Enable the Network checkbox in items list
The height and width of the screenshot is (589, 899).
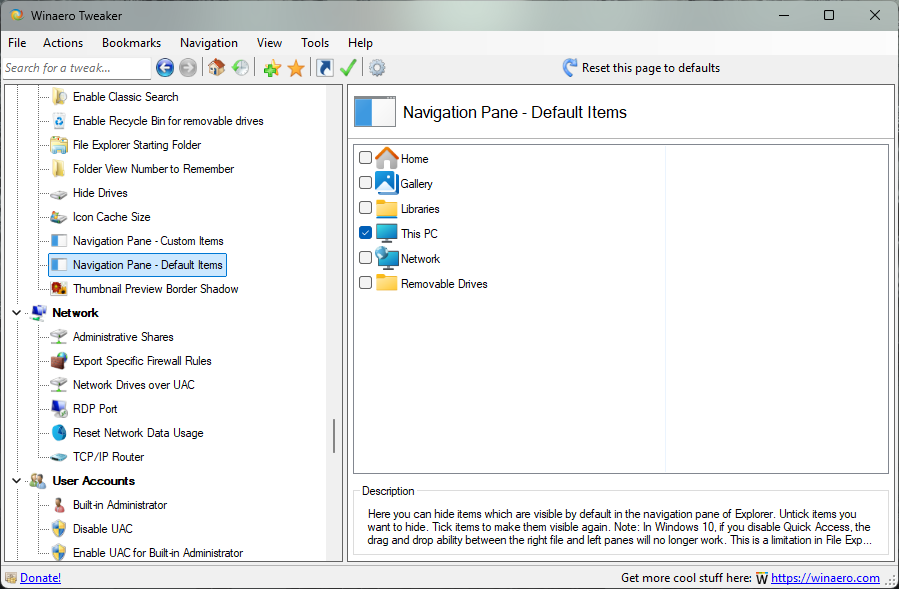[365, 258]
